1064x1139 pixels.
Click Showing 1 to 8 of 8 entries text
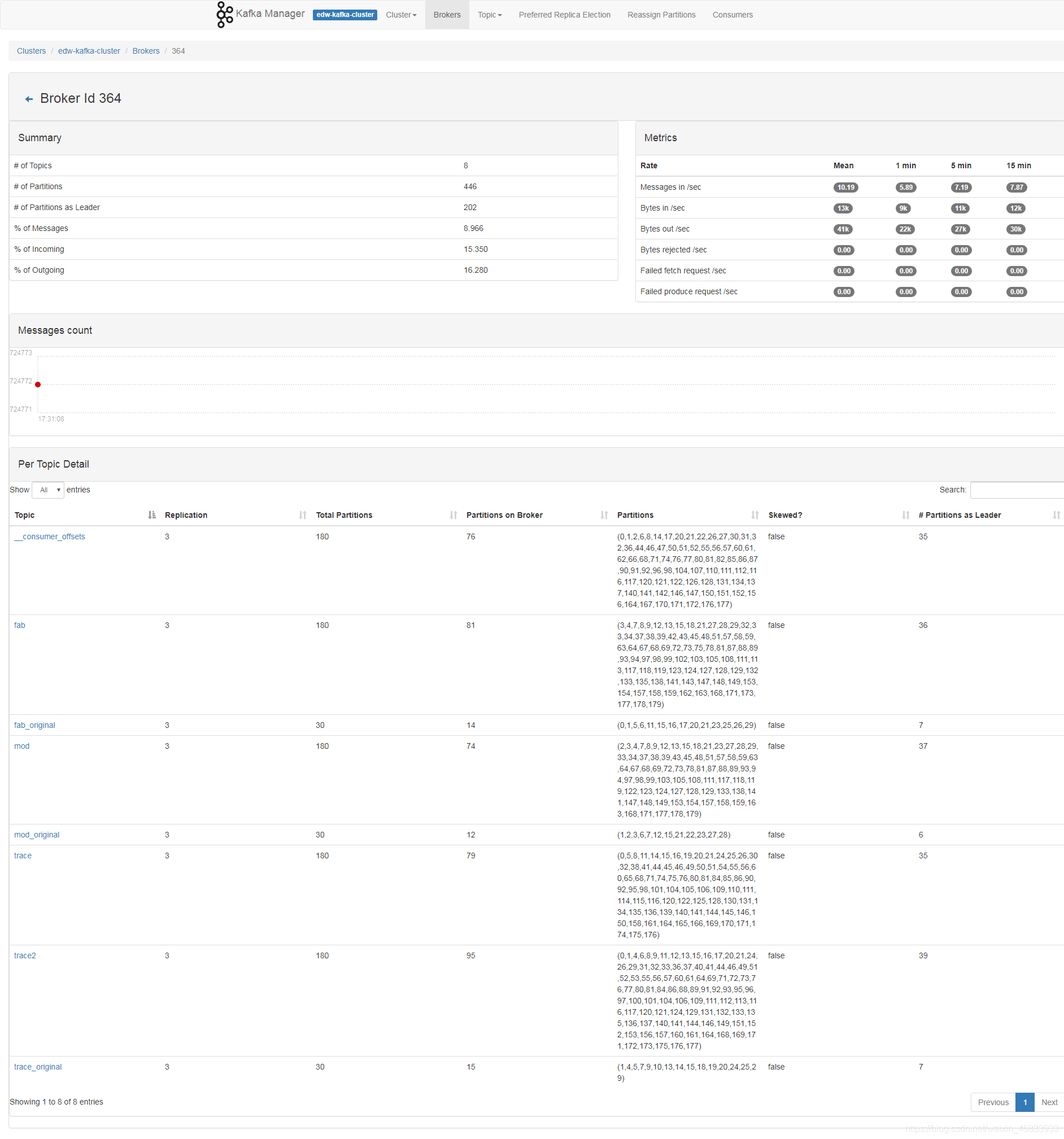(56, 1102)
